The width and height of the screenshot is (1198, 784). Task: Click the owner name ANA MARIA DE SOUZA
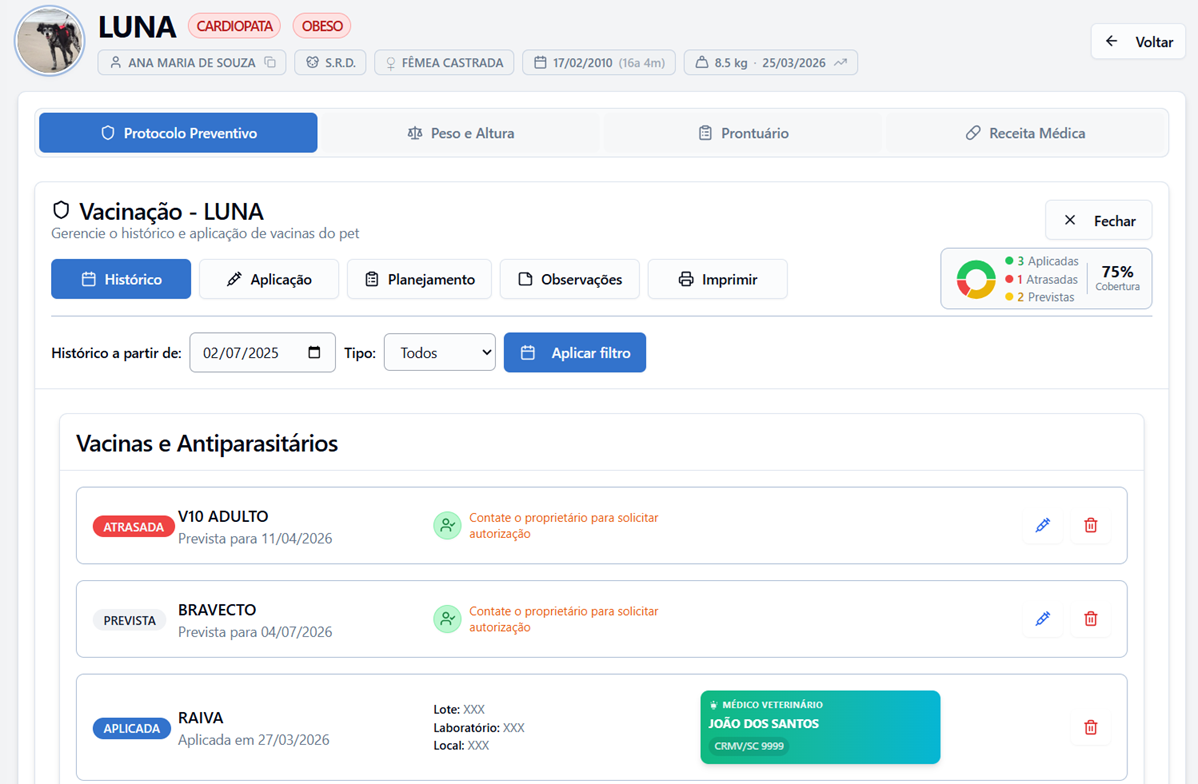pyautogui.click(x=192, y=63)
